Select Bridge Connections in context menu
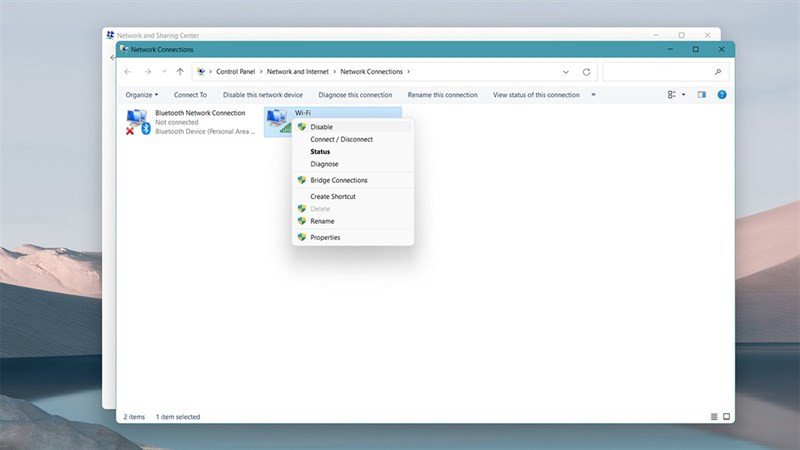This screenshot has width=800, height=450. pyautogui.click(x=338, y=180)
